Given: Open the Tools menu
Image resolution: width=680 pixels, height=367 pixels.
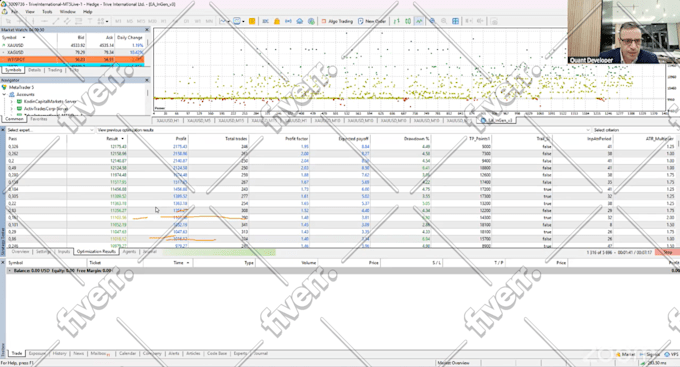Looking at the screenshot, I should point(47,12).
